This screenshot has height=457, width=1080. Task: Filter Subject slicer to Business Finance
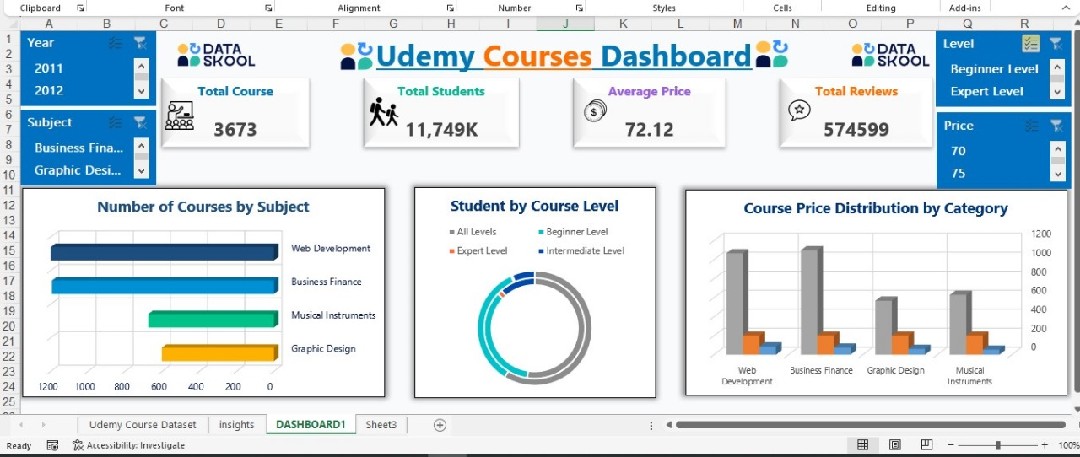[79, 148]
